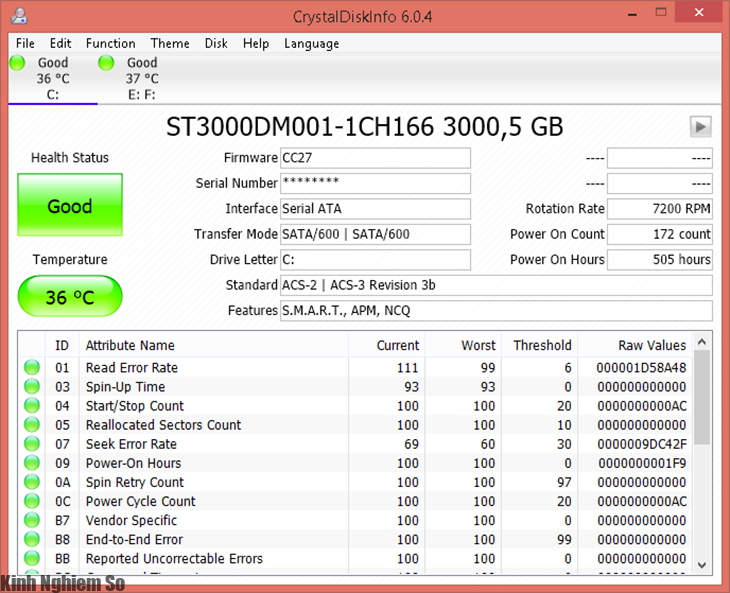Click the CrystalDiskInfo app icon in title bar
The image size is (730, 593).
click(19, 16)
